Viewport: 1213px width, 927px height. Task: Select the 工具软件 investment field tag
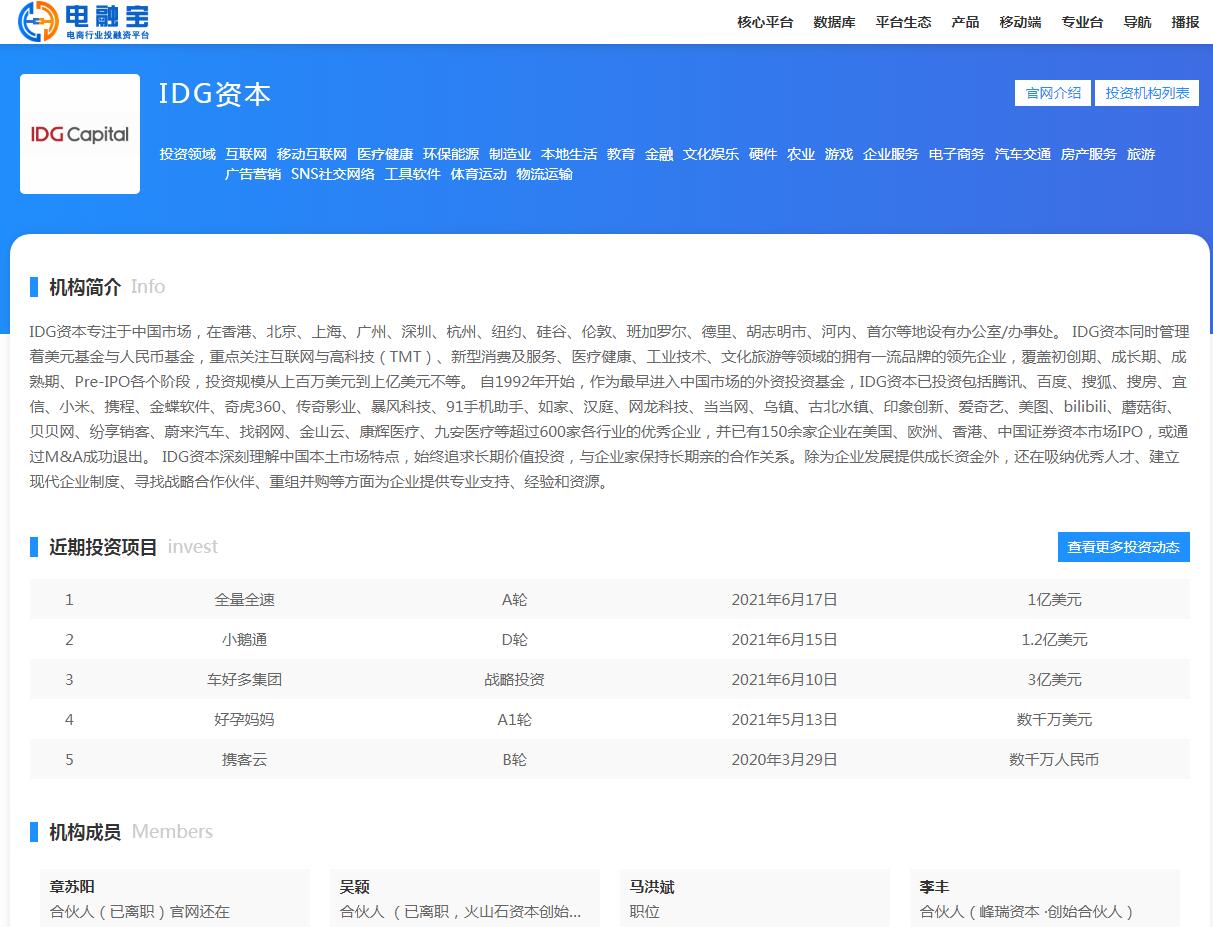413,174
